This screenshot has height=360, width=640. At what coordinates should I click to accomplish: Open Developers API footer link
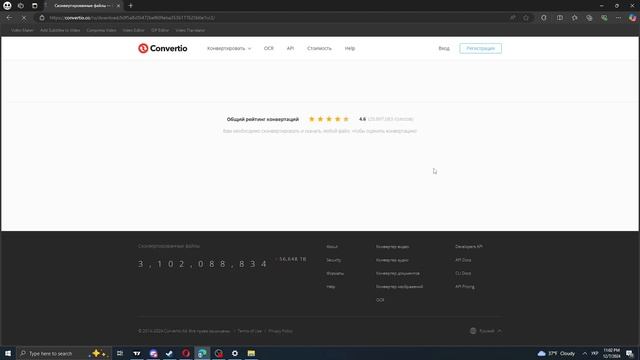point(469,247)
